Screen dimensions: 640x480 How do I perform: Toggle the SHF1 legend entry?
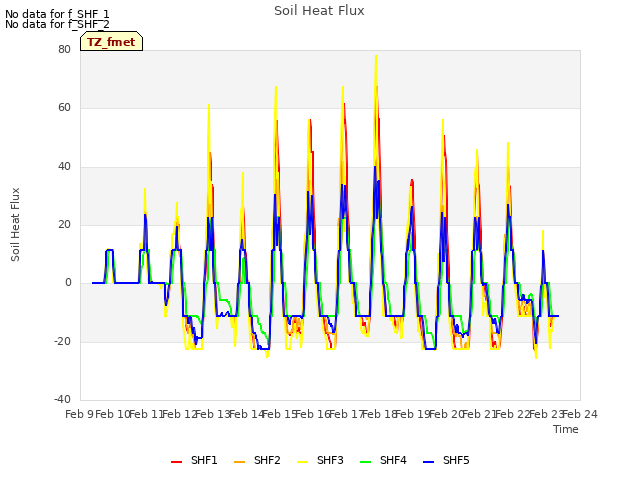coord(194,460)
